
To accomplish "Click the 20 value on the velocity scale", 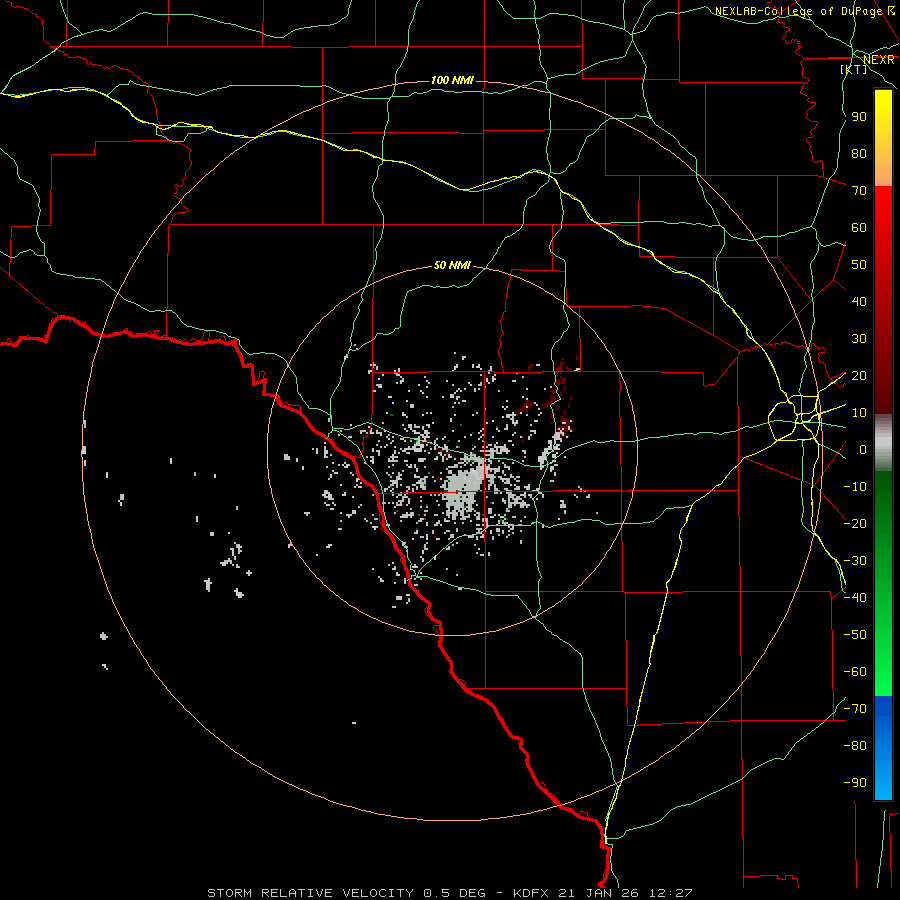I will pyautogui.click(x=859, y=375).
